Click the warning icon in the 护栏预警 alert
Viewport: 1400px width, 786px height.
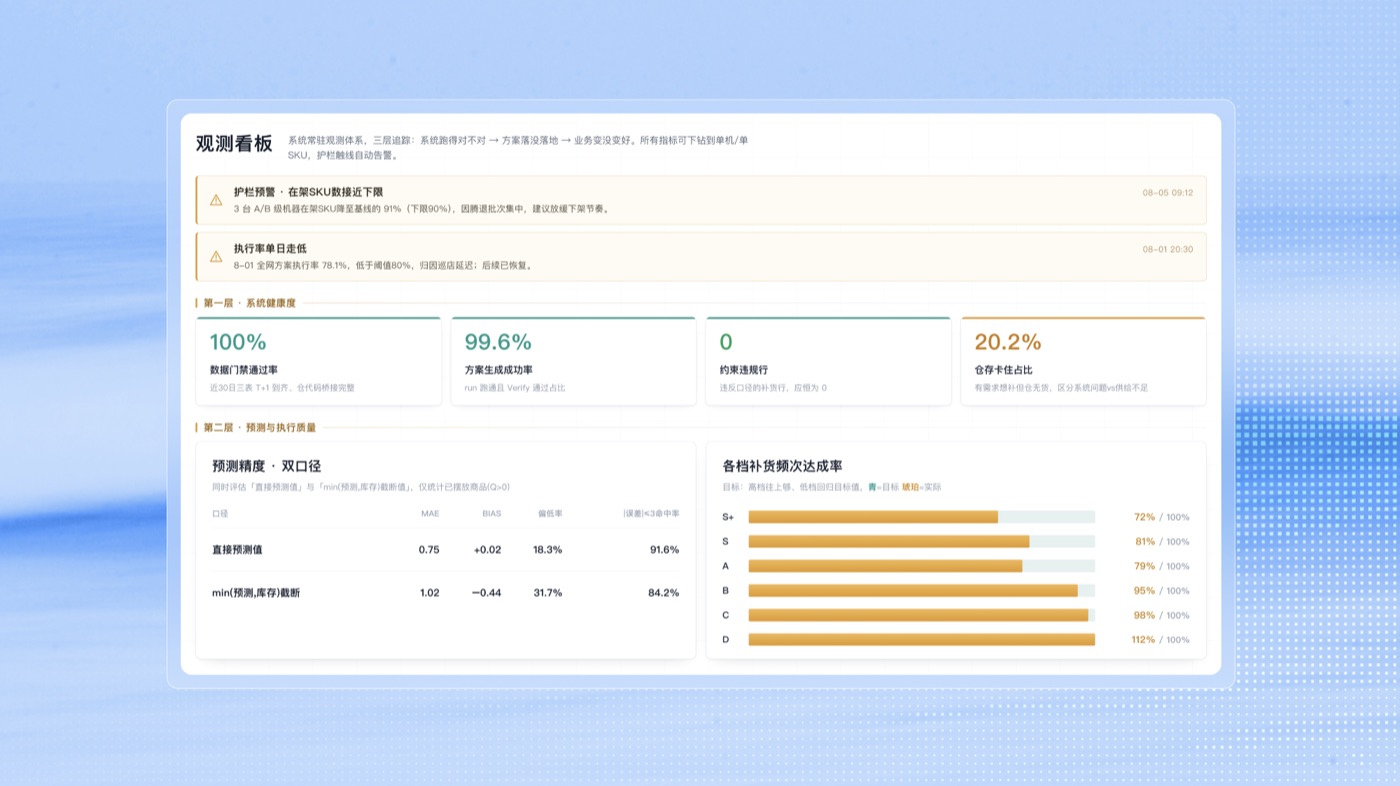coord(216,200)
